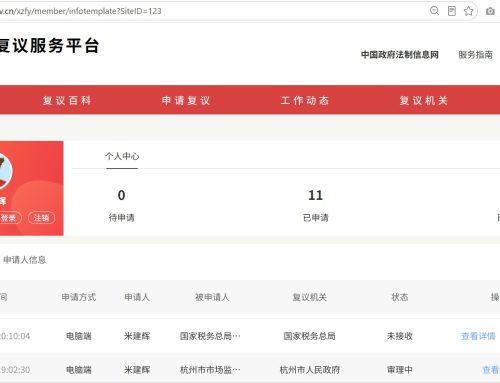Click 申请方式 column header
Viewport: 500px width, 383px height.
(79, 297)
